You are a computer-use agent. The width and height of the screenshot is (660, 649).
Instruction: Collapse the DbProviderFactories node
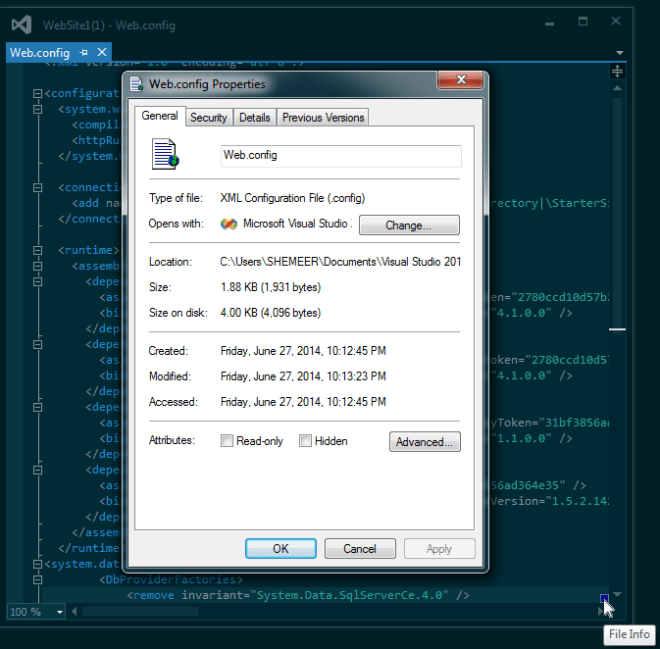tap(37, 580)
